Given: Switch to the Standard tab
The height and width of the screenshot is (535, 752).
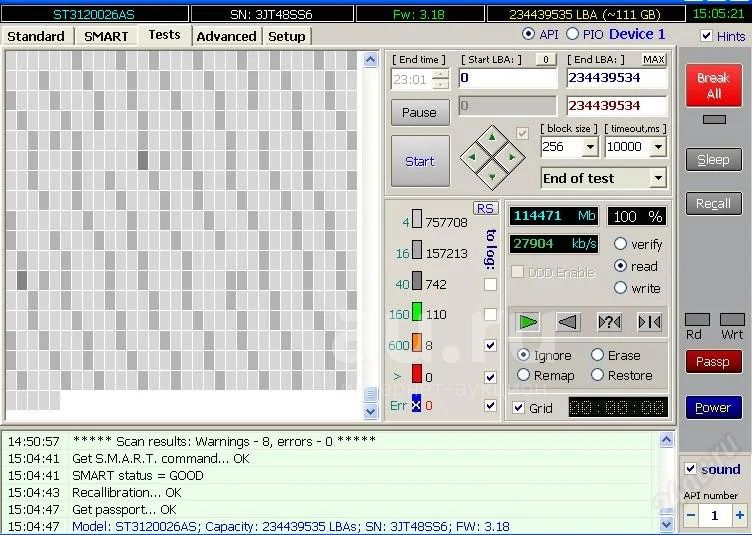Looking at the screenshot, I should pos(36,36).
